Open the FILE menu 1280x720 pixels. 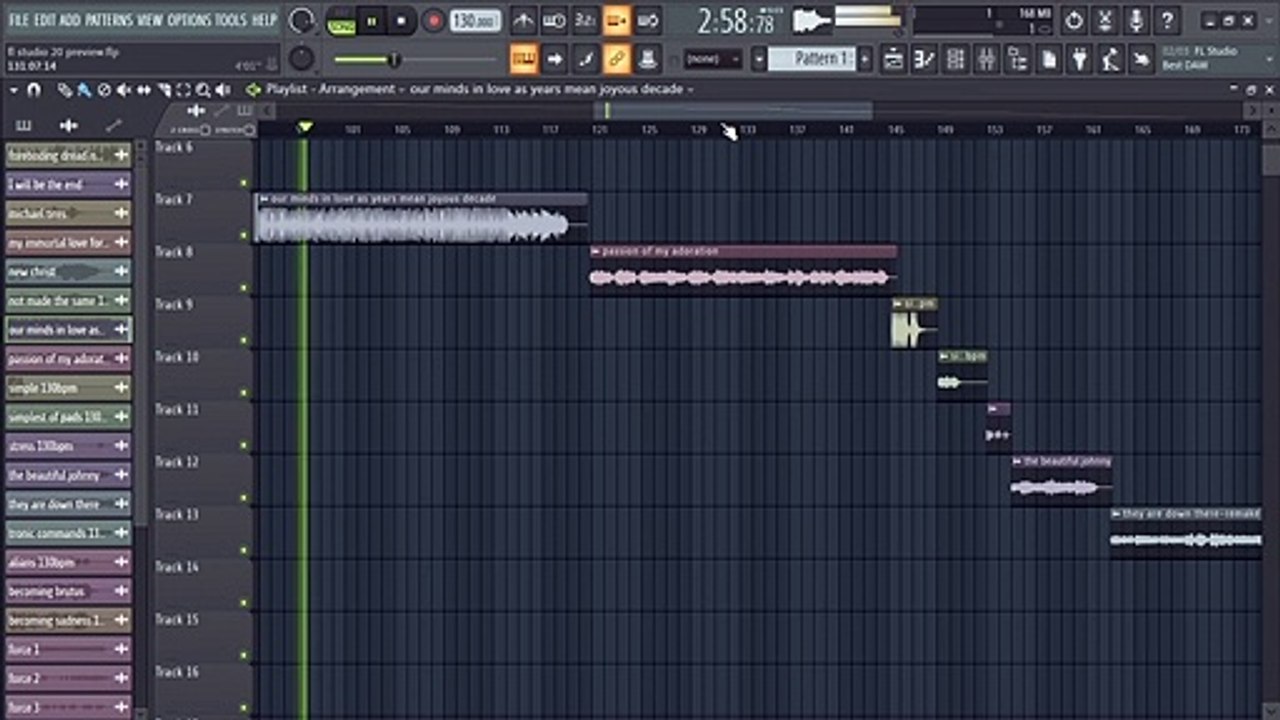(18, 20)
